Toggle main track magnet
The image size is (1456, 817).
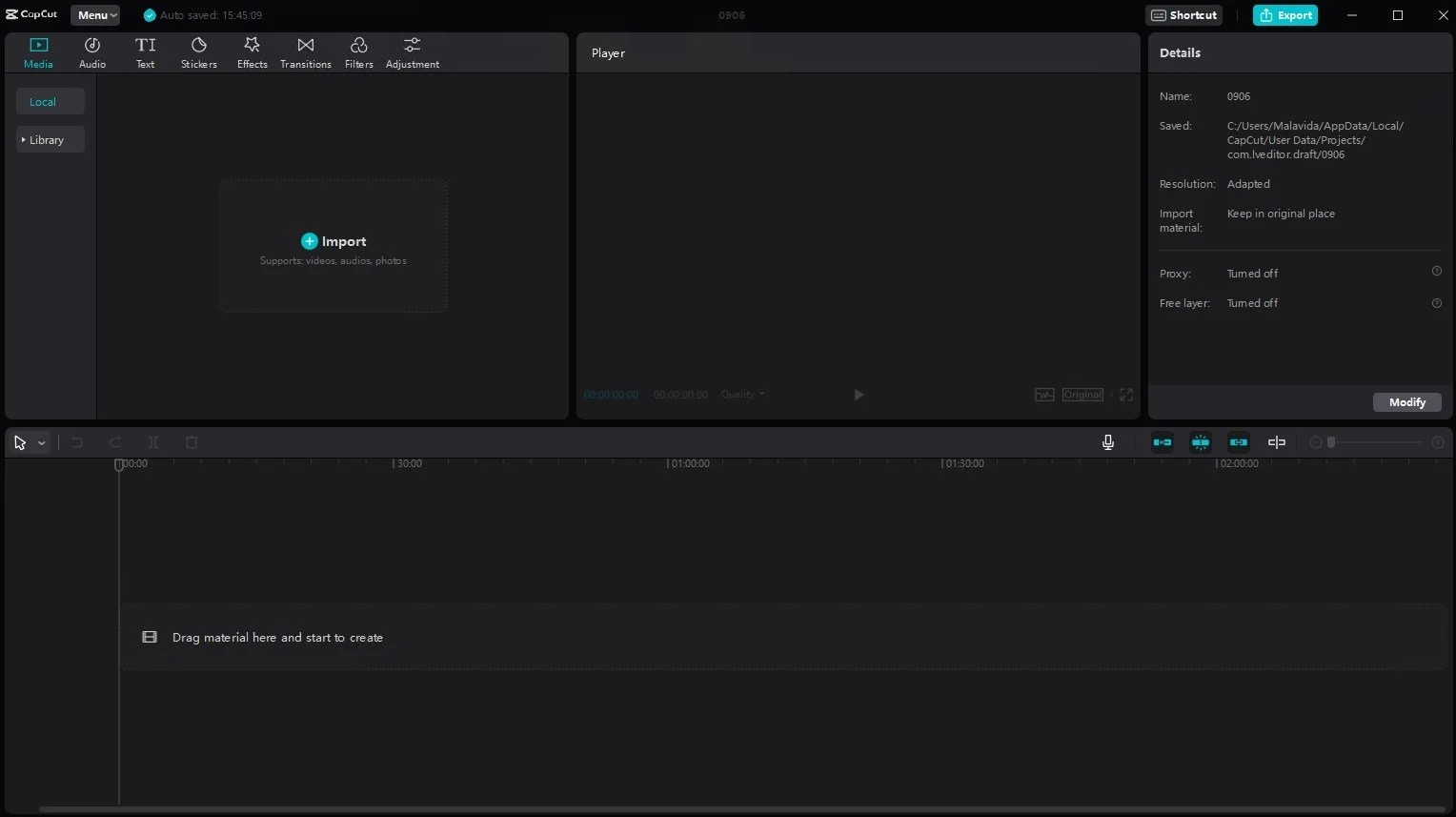[x=1163, y=442]
